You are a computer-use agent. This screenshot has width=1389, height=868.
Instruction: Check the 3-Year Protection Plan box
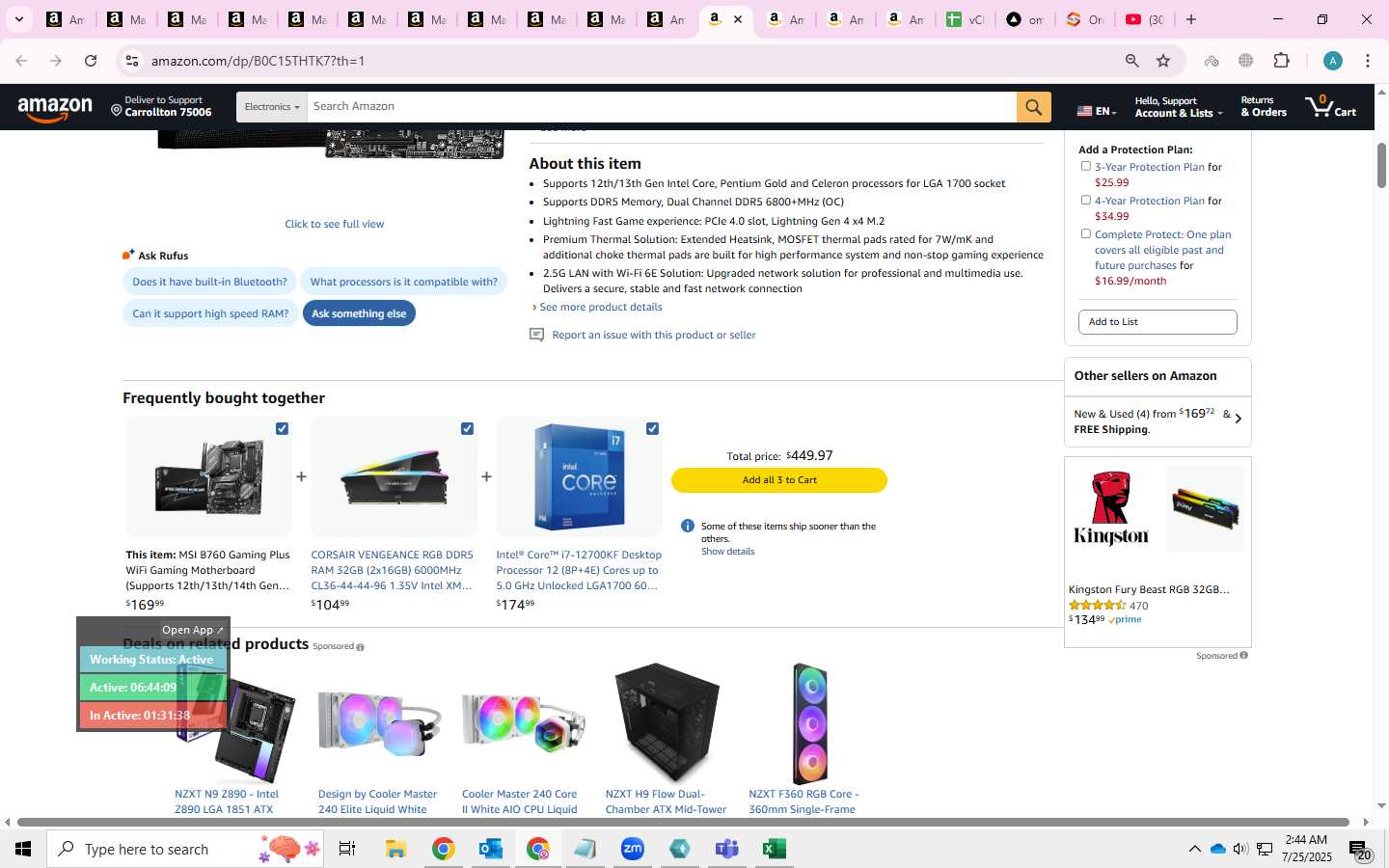[x=1085, y=166]
